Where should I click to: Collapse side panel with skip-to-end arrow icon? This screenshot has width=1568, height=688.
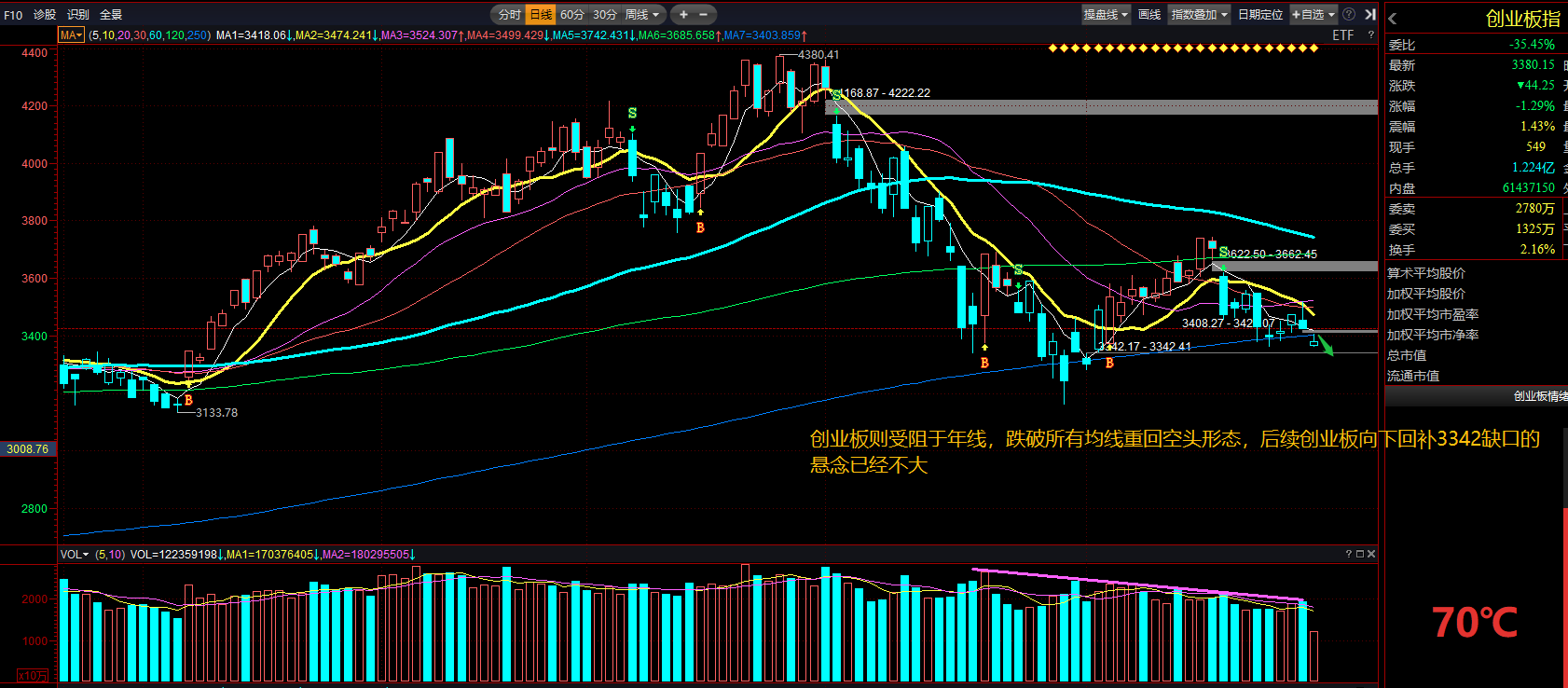pos(1369,15)
